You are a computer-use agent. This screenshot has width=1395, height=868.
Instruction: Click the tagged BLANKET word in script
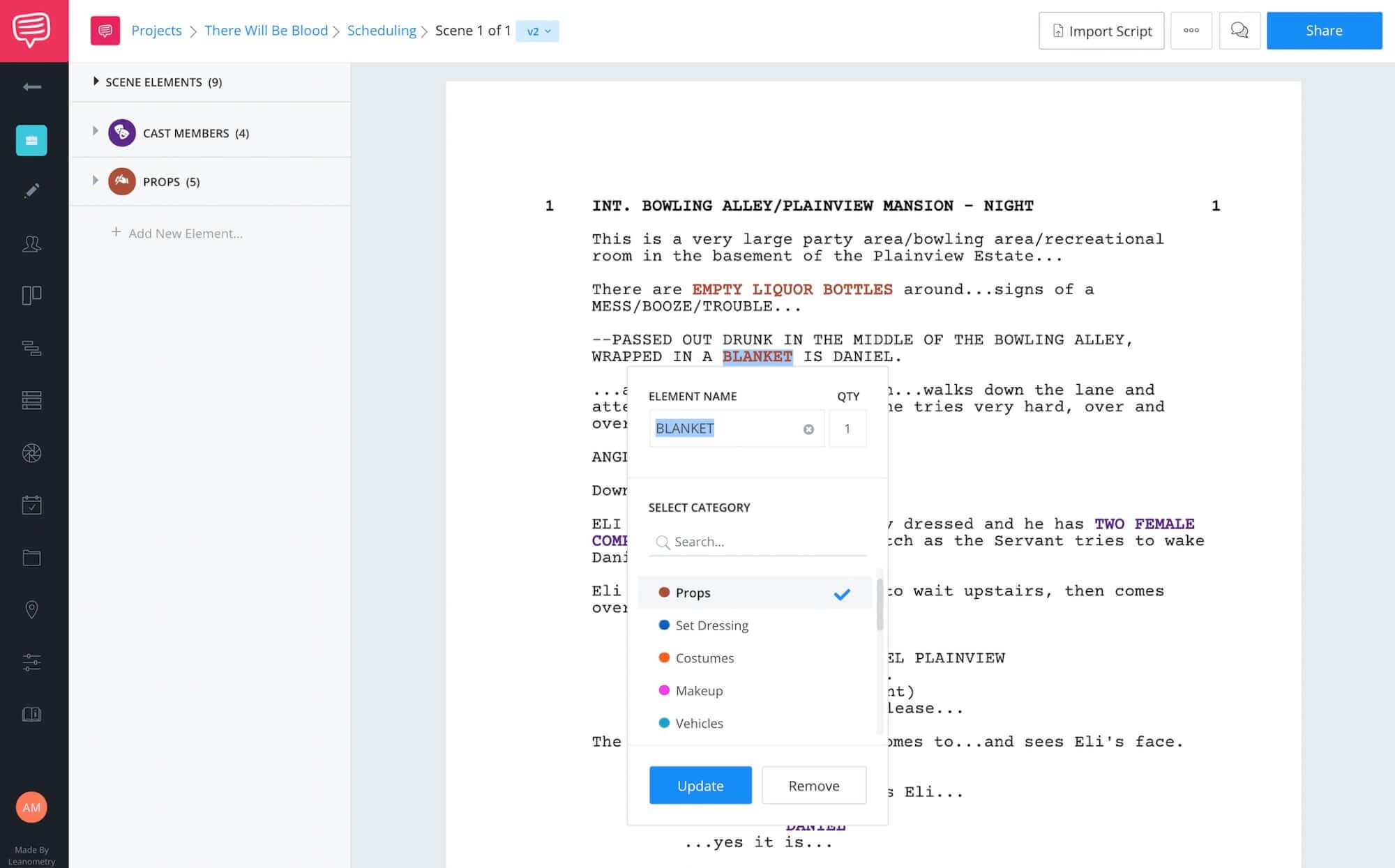[757, 357]
